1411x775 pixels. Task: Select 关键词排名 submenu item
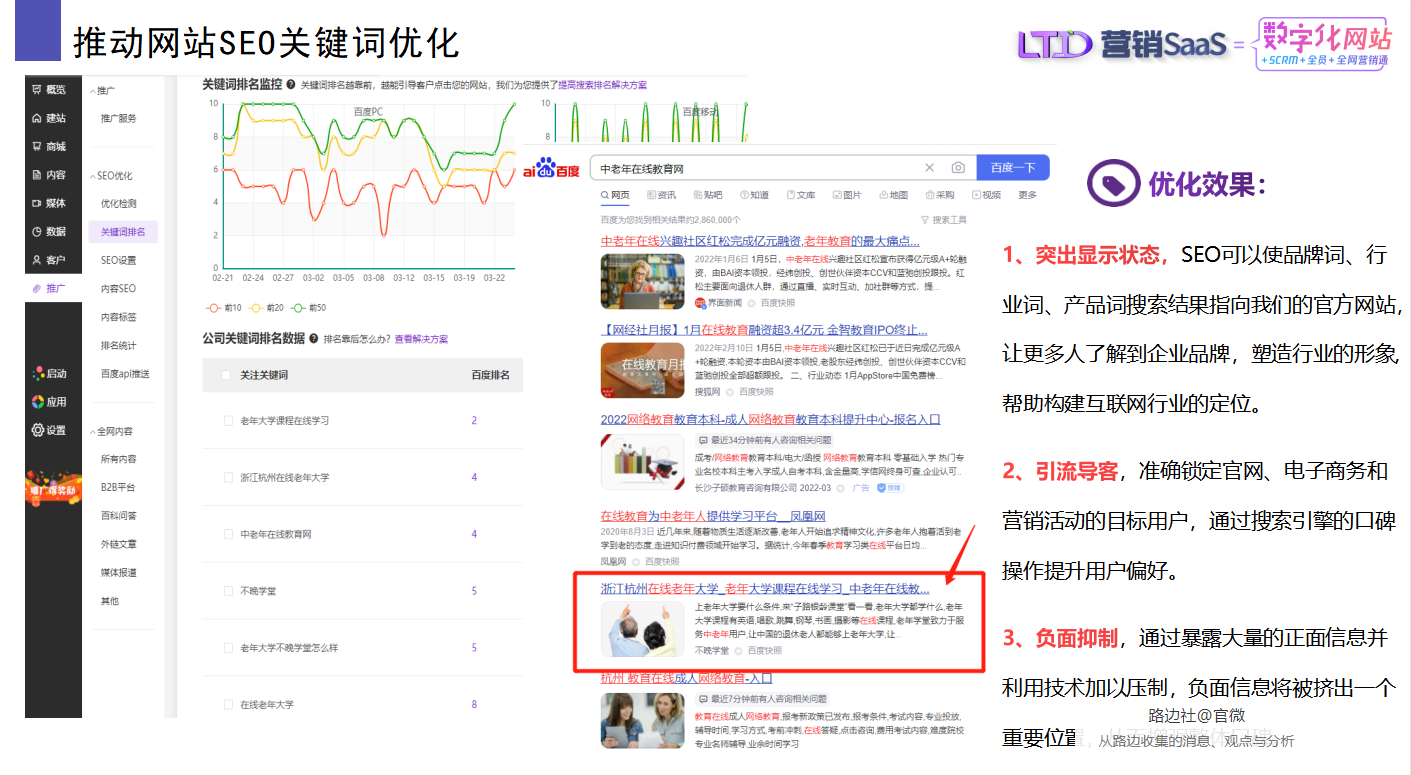click(x=123, y=232)
